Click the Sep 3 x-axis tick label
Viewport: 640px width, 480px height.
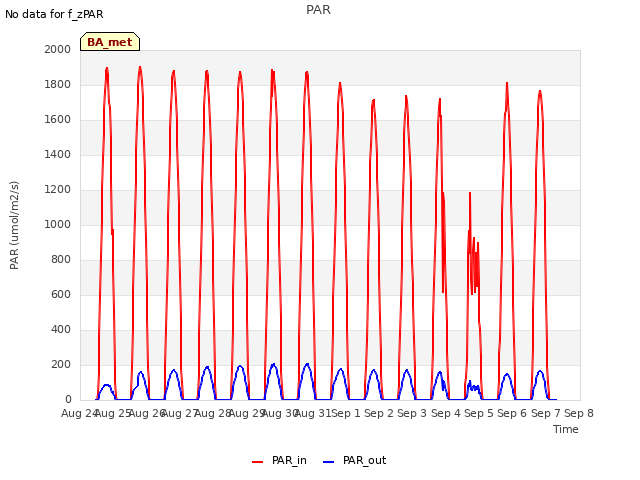[412, 413]
